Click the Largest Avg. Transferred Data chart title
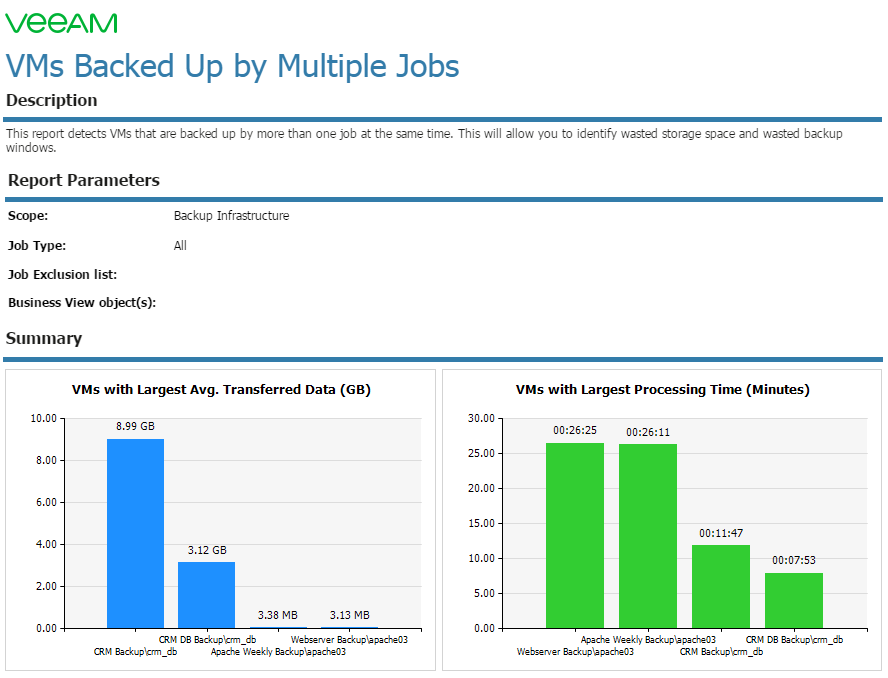The height and width of the screenshot is (678, 888). coord(221,390)
